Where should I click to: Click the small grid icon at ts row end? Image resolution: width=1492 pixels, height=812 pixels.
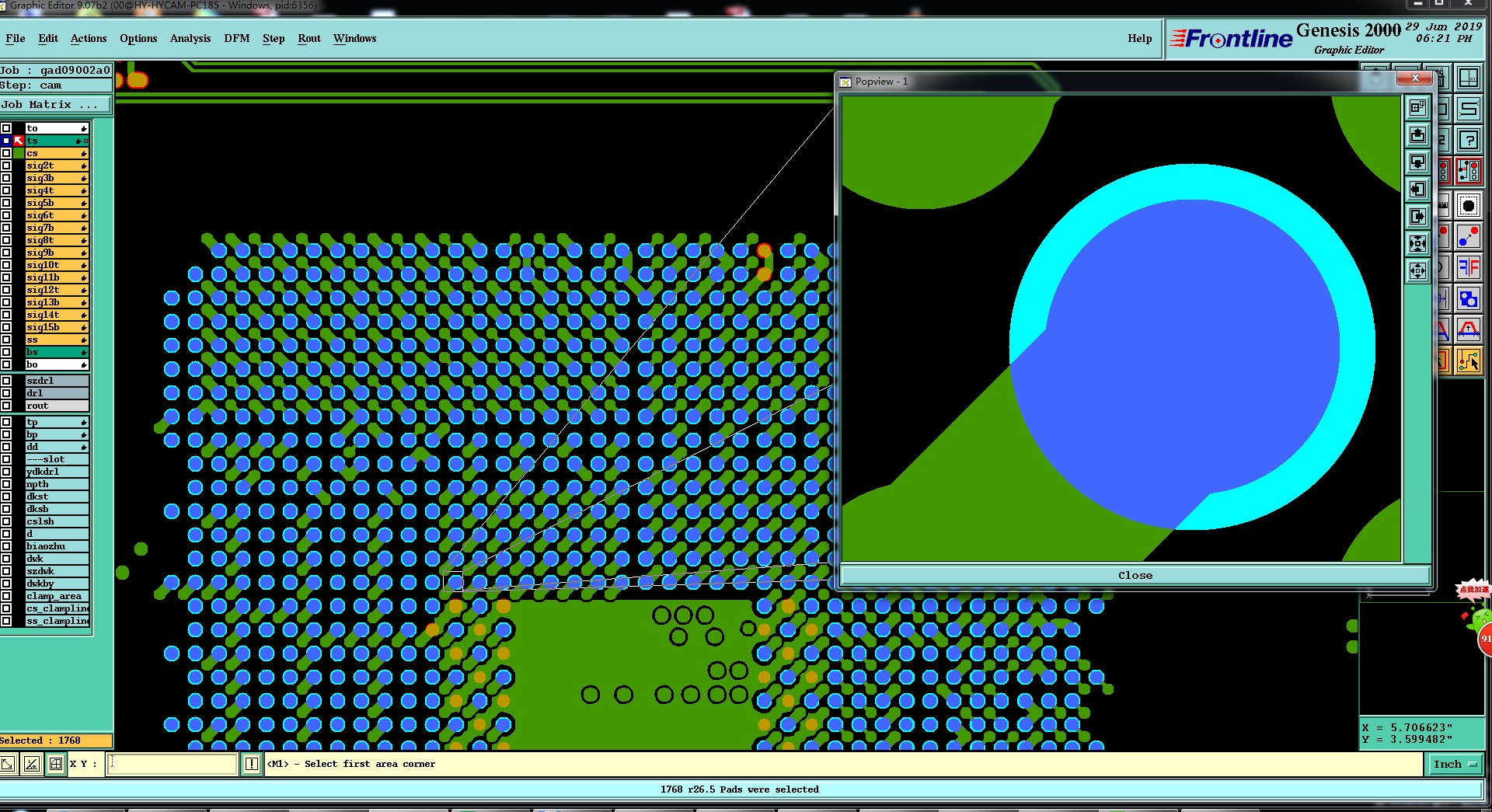coord(85,141)
